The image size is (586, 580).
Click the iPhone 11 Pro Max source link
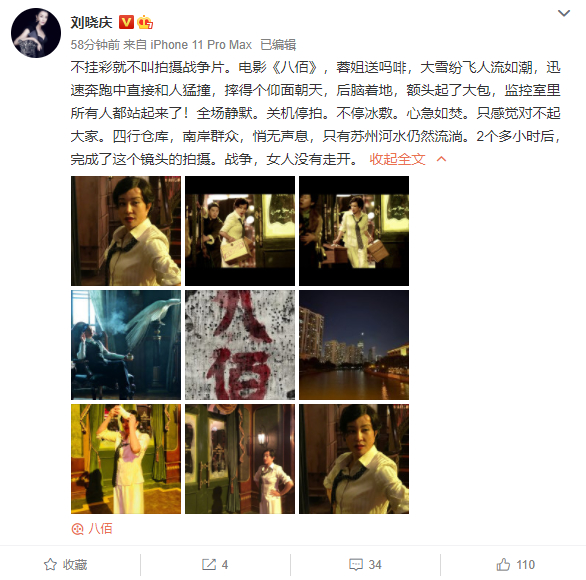click(201, 45)
